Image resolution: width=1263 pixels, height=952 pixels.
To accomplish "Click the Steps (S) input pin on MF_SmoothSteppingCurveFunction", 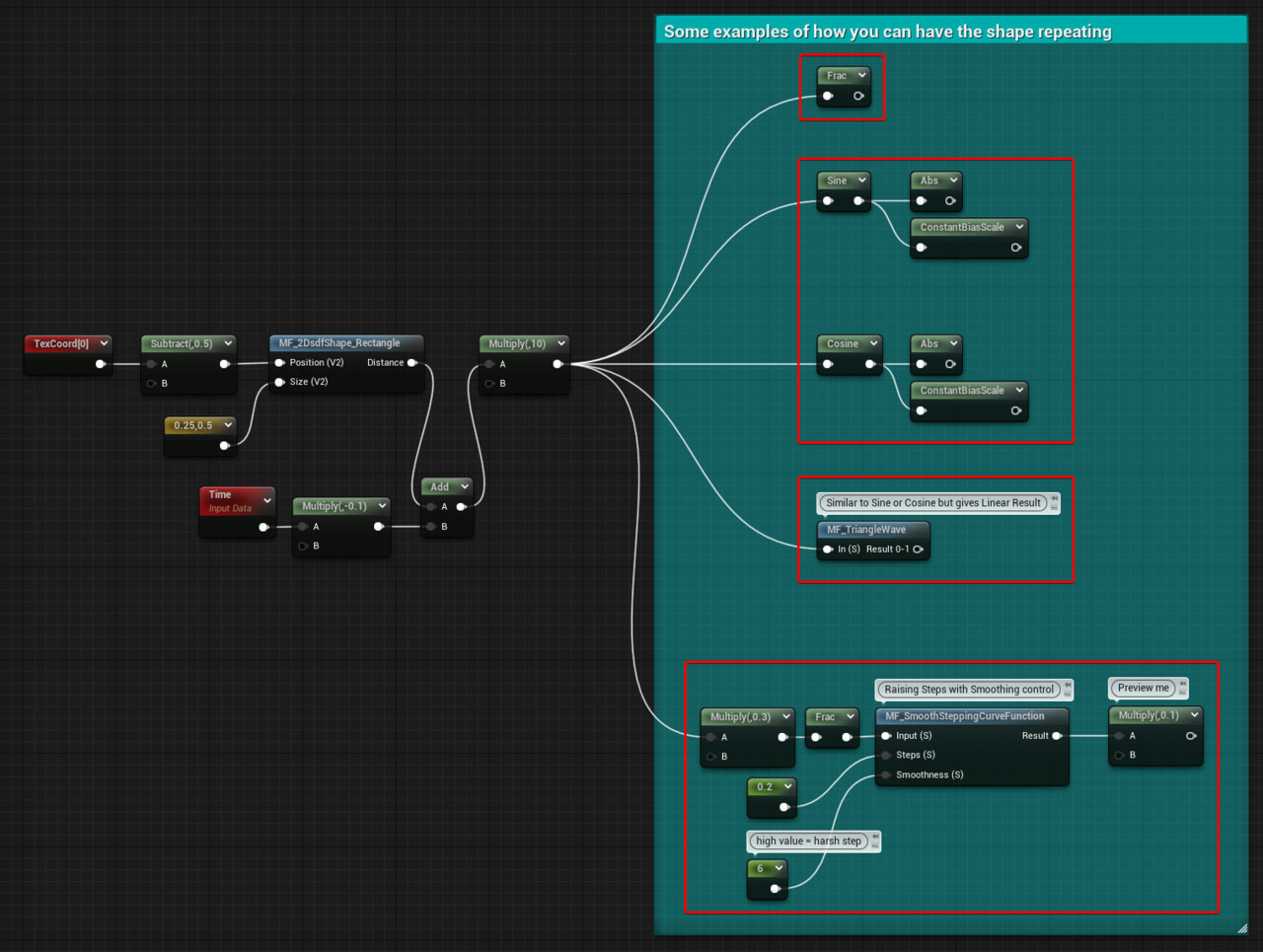I will [x=886, y=755].
